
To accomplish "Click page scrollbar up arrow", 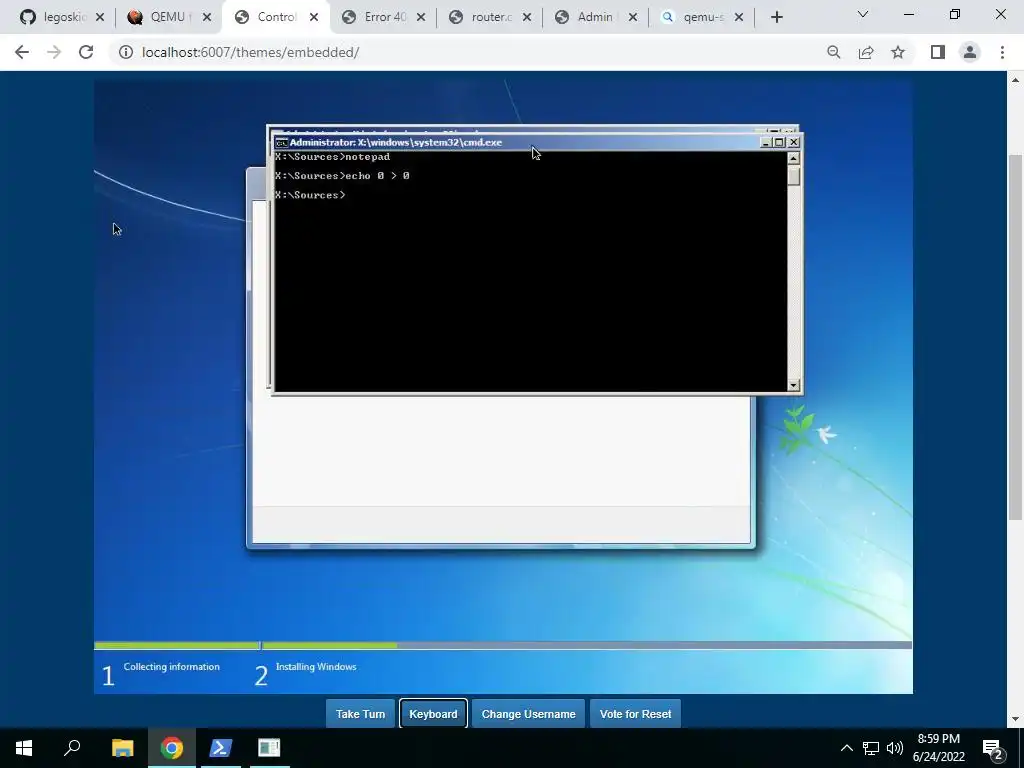I will point(1016,80).
